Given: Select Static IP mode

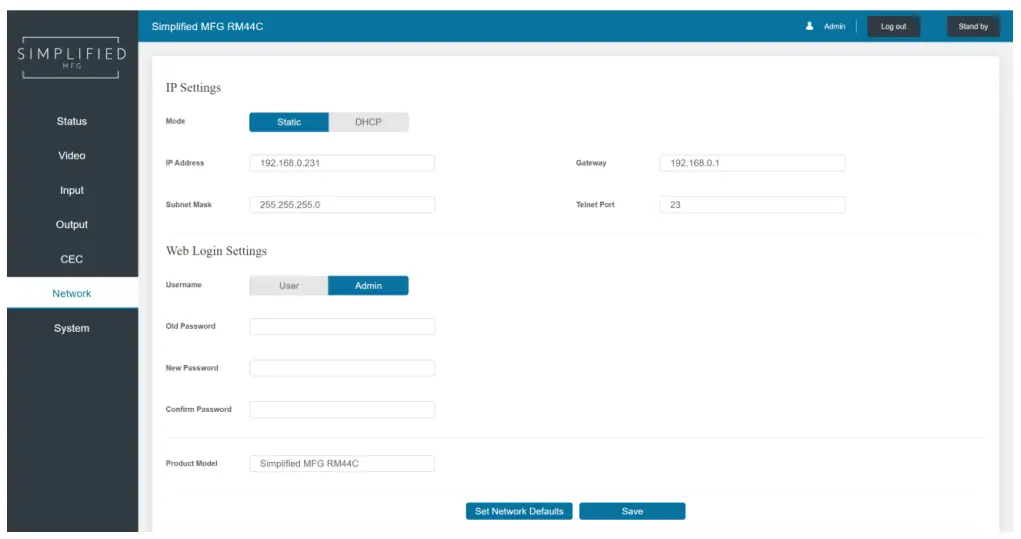Looking at the screenshot, I should 288,122.
